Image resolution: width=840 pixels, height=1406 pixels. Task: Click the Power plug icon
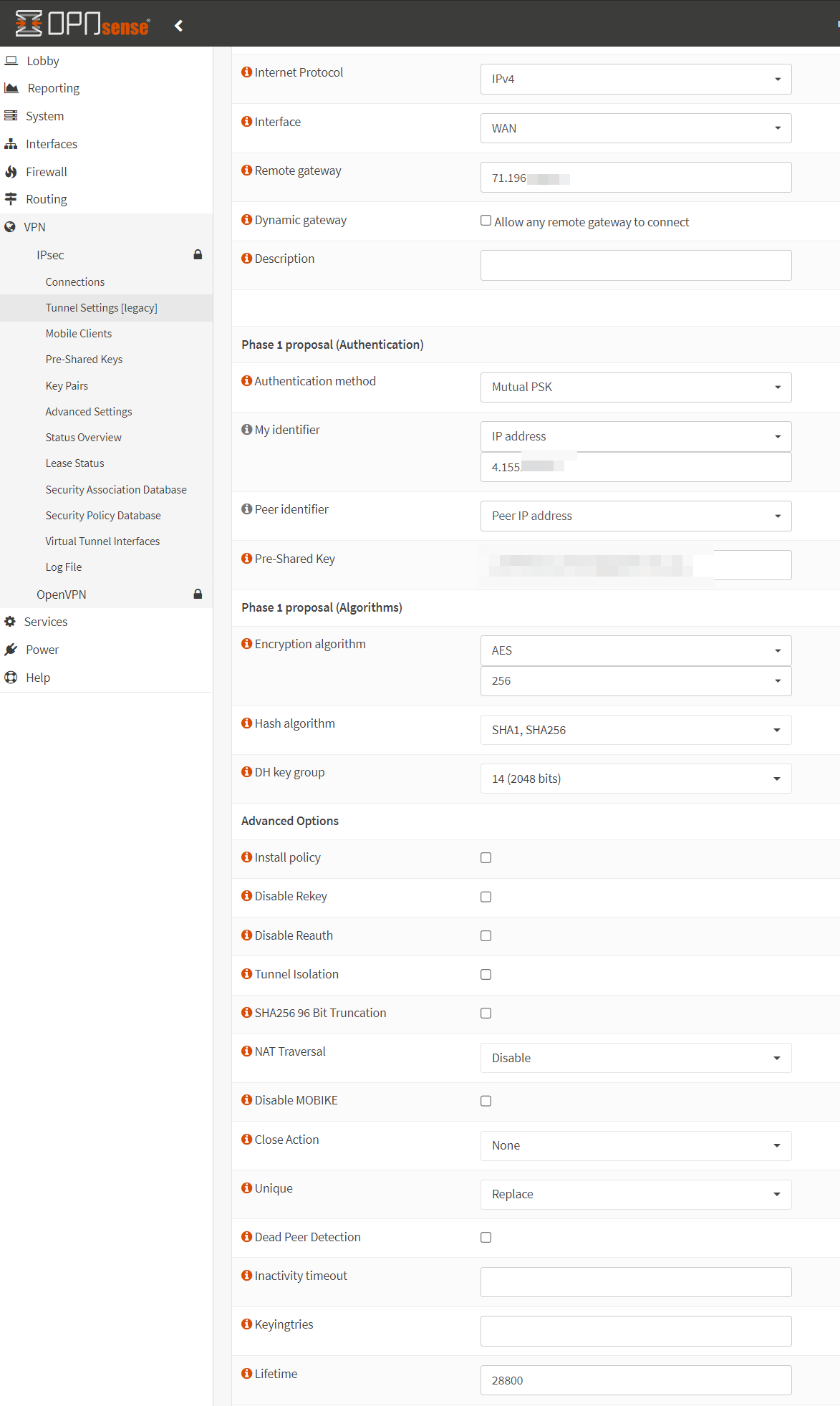point(11,650)
